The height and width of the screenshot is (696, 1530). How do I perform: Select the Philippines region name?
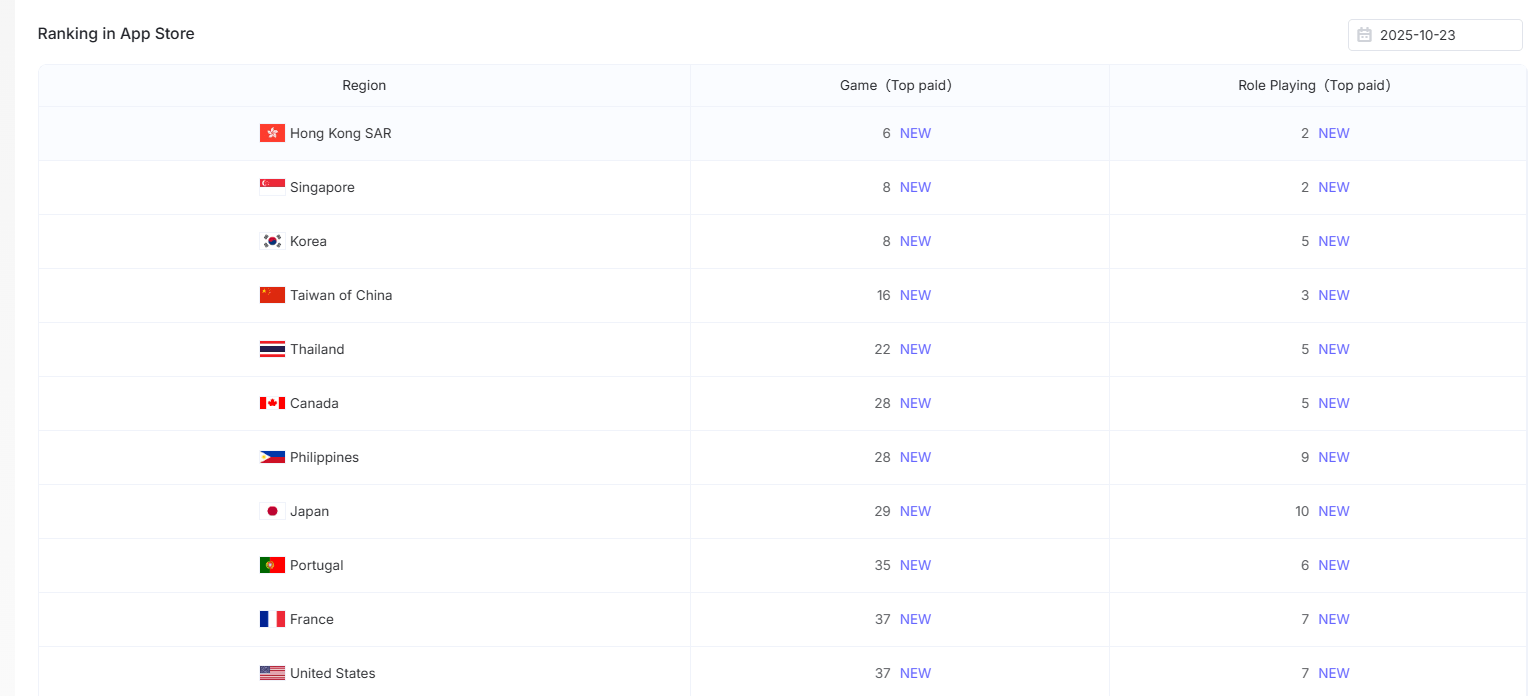[x=324, y=457]
